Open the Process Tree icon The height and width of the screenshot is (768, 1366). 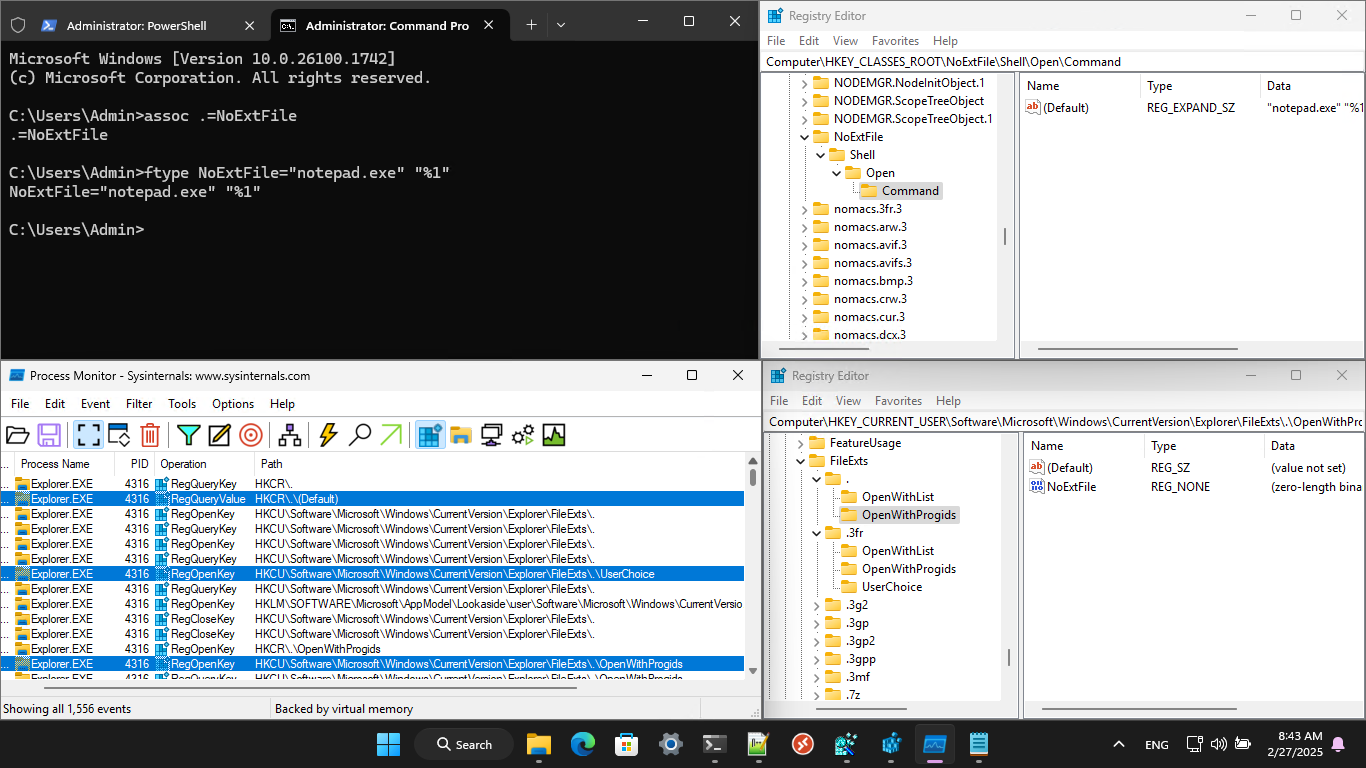pos(290,435)
